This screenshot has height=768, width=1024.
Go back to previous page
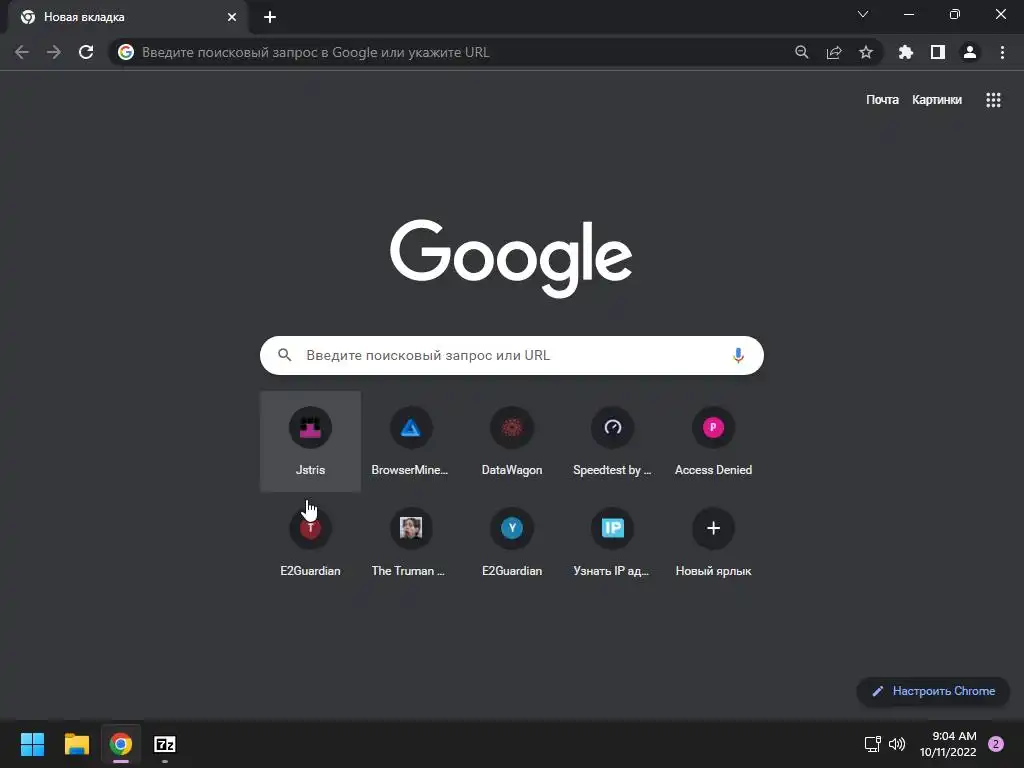pyautogui.click(x=22, y=52)
